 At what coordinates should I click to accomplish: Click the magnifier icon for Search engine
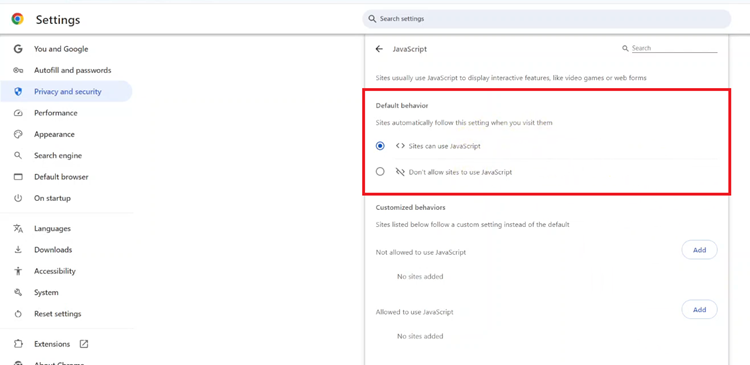pos(18,155)
